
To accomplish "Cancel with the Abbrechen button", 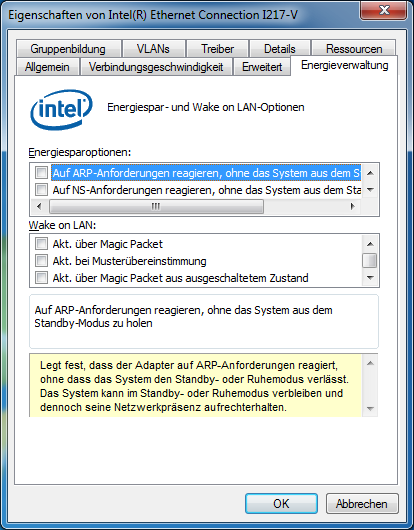I will (362, 504).
